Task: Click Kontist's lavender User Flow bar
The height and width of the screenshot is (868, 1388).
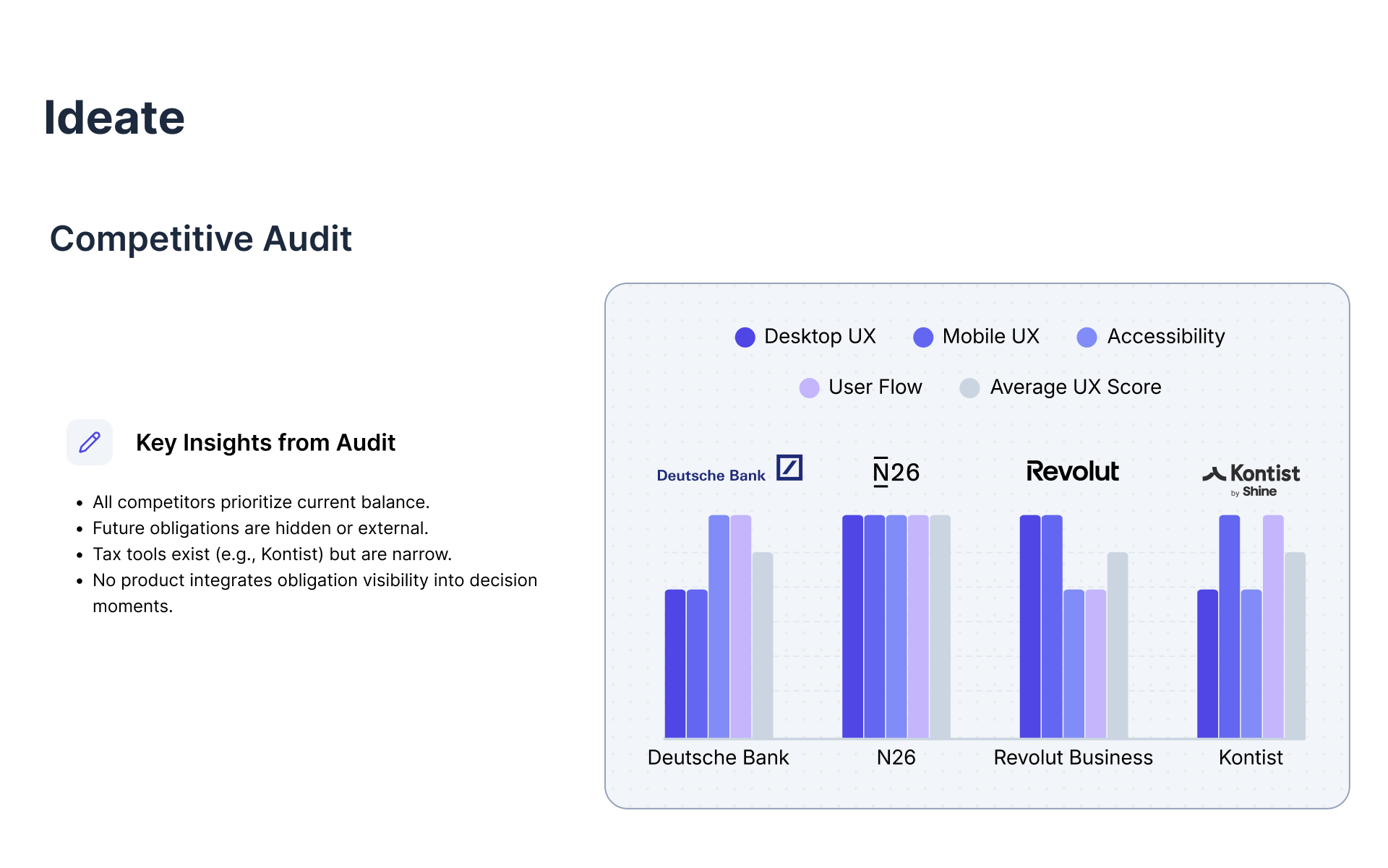Action: point(1273,627)
